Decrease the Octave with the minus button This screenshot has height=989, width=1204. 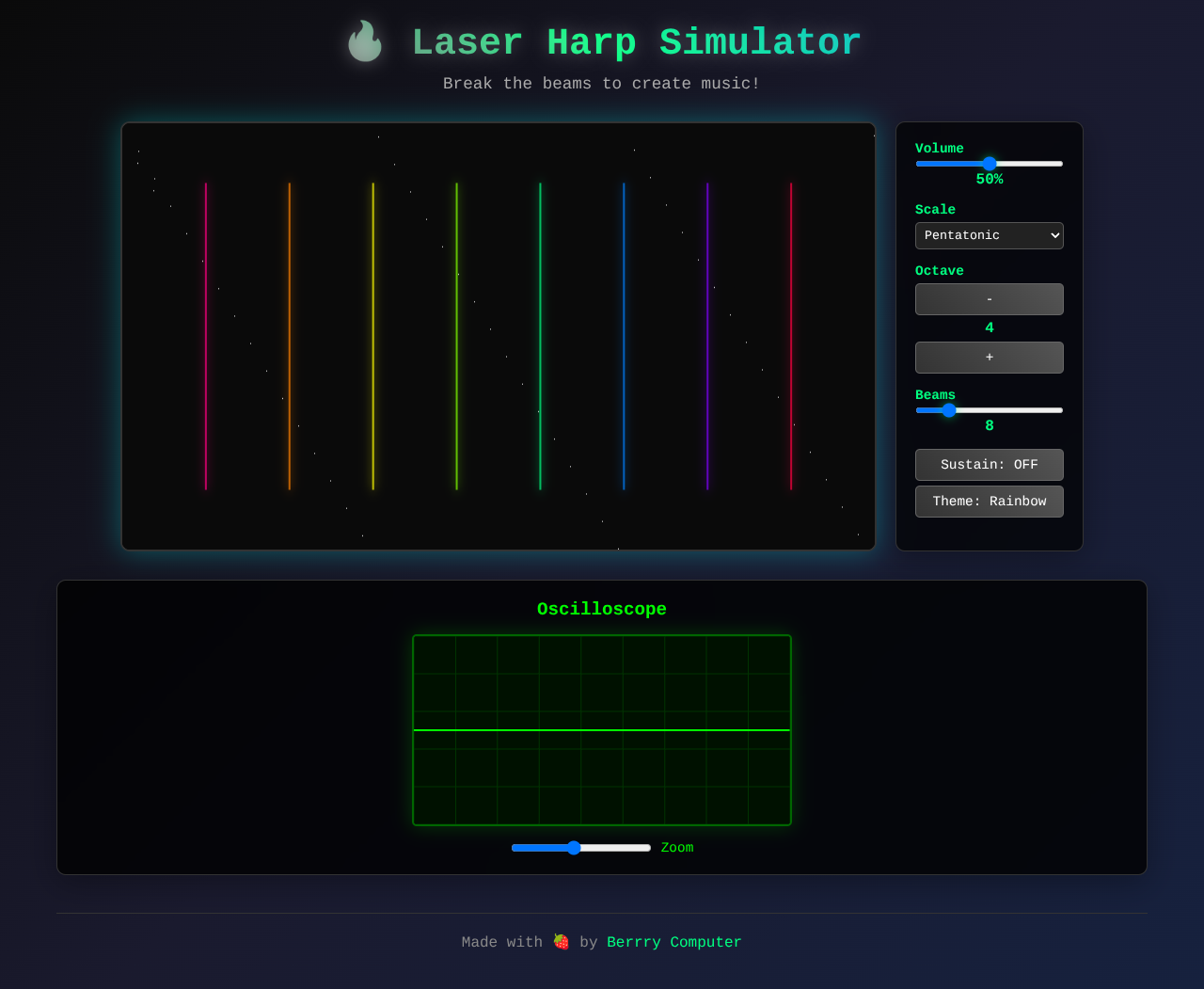pos(989,298)
